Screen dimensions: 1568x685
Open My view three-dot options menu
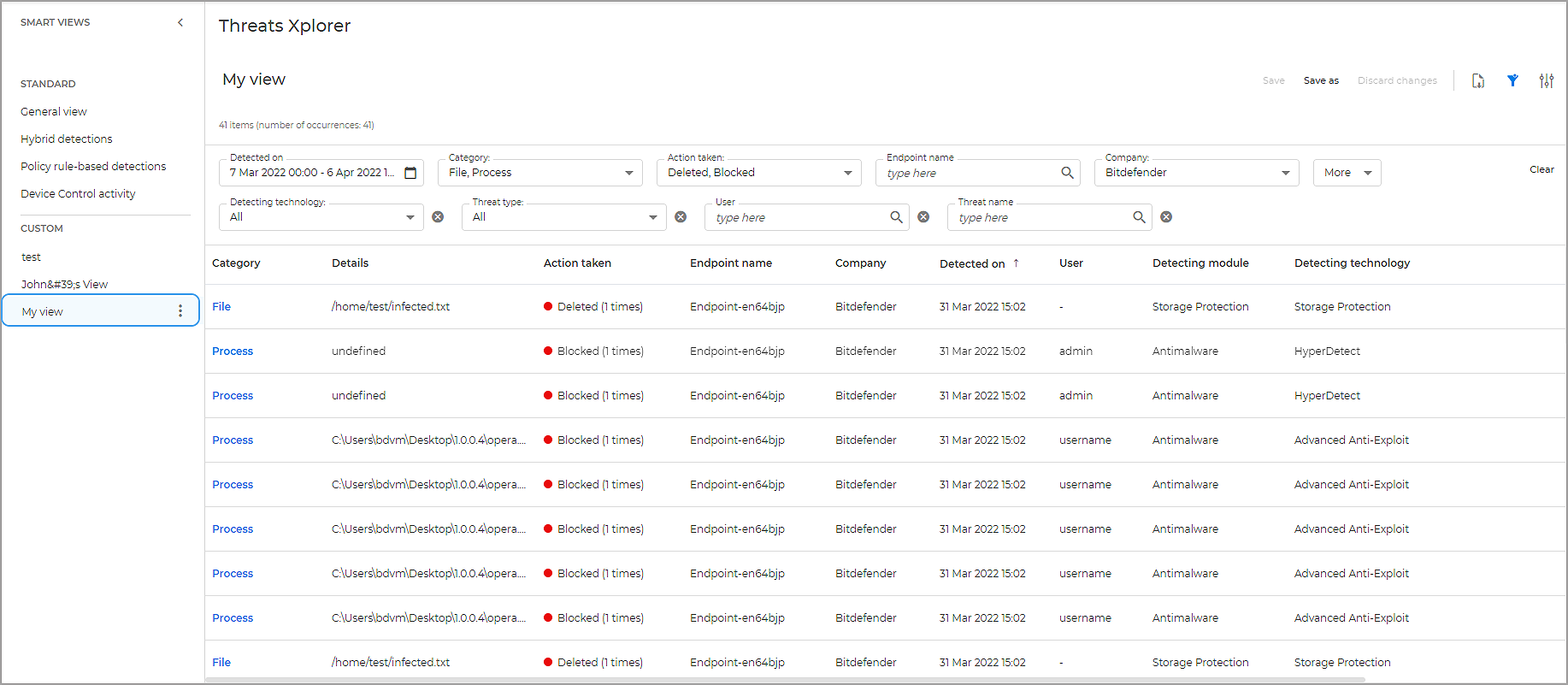[180, 311]
